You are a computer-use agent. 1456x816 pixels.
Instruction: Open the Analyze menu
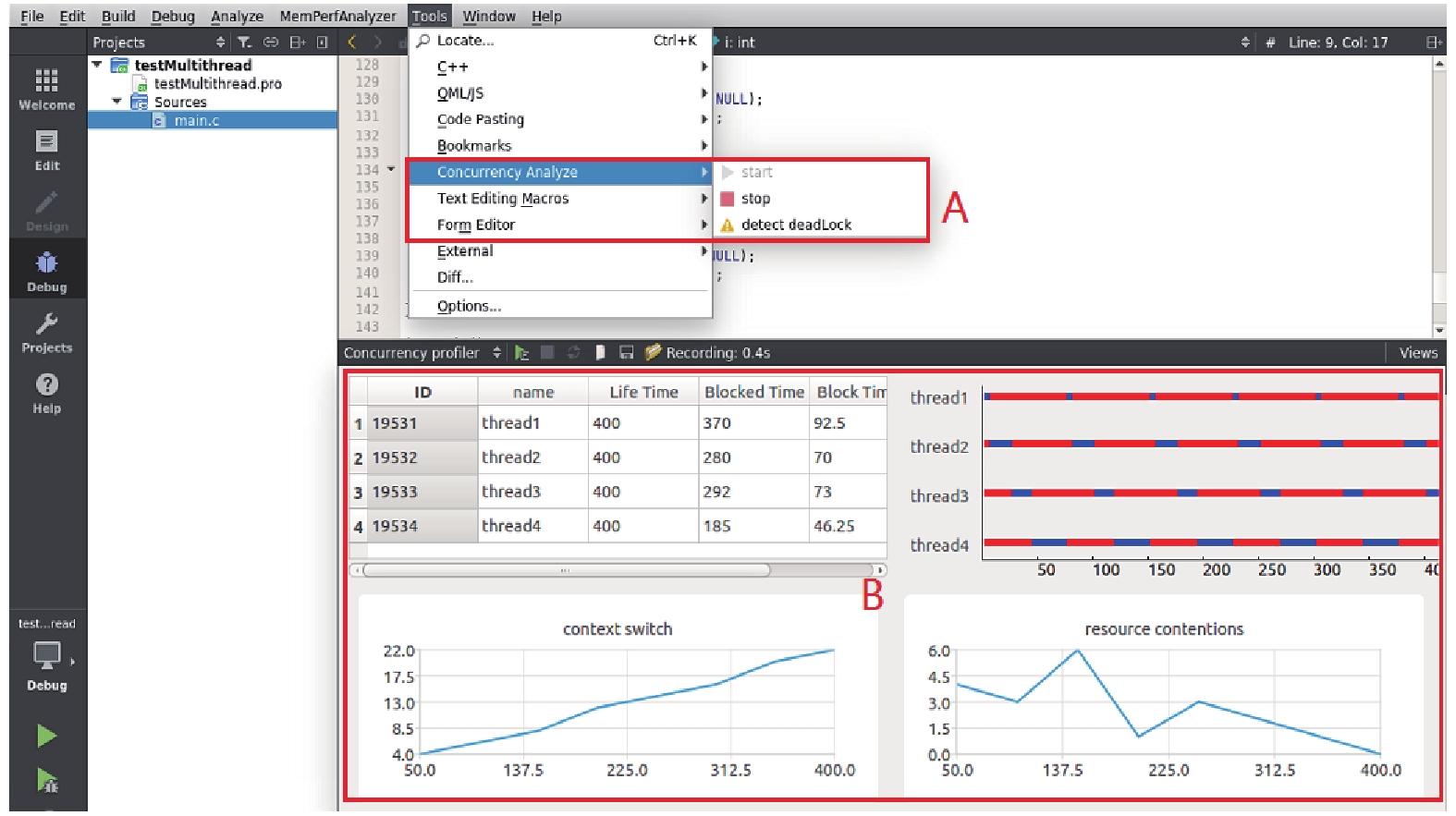pos(237,17)
